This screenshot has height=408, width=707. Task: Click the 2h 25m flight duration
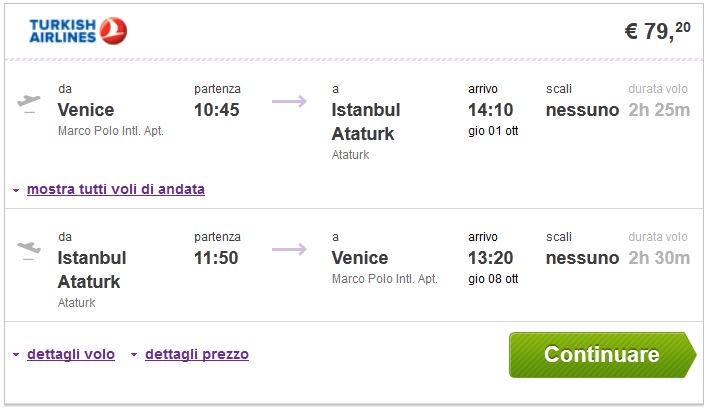[x=658, y=110]
